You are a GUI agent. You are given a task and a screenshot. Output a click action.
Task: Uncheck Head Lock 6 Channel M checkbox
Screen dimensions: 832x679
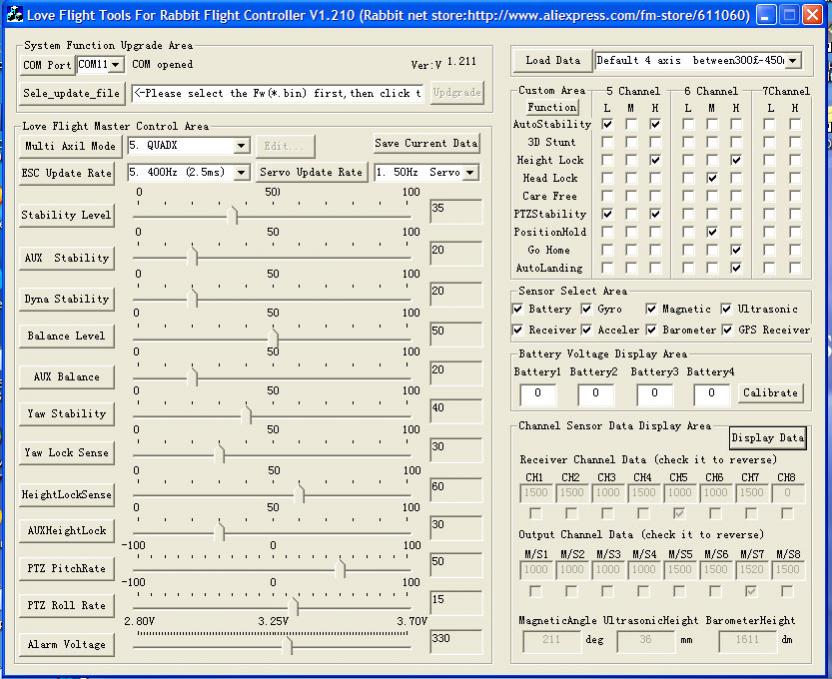pyautogui.click(x=712, y=178)
